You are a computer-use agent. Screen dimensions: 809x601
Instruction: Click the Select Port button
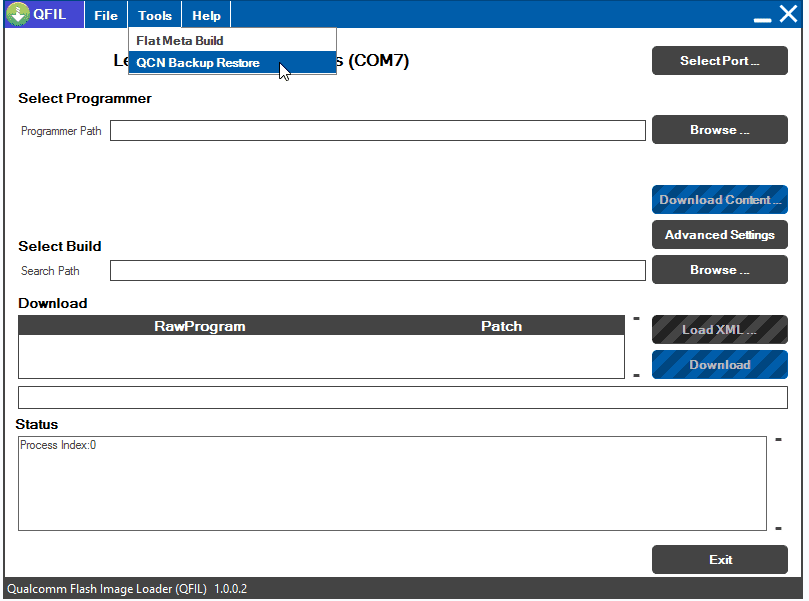720,61
